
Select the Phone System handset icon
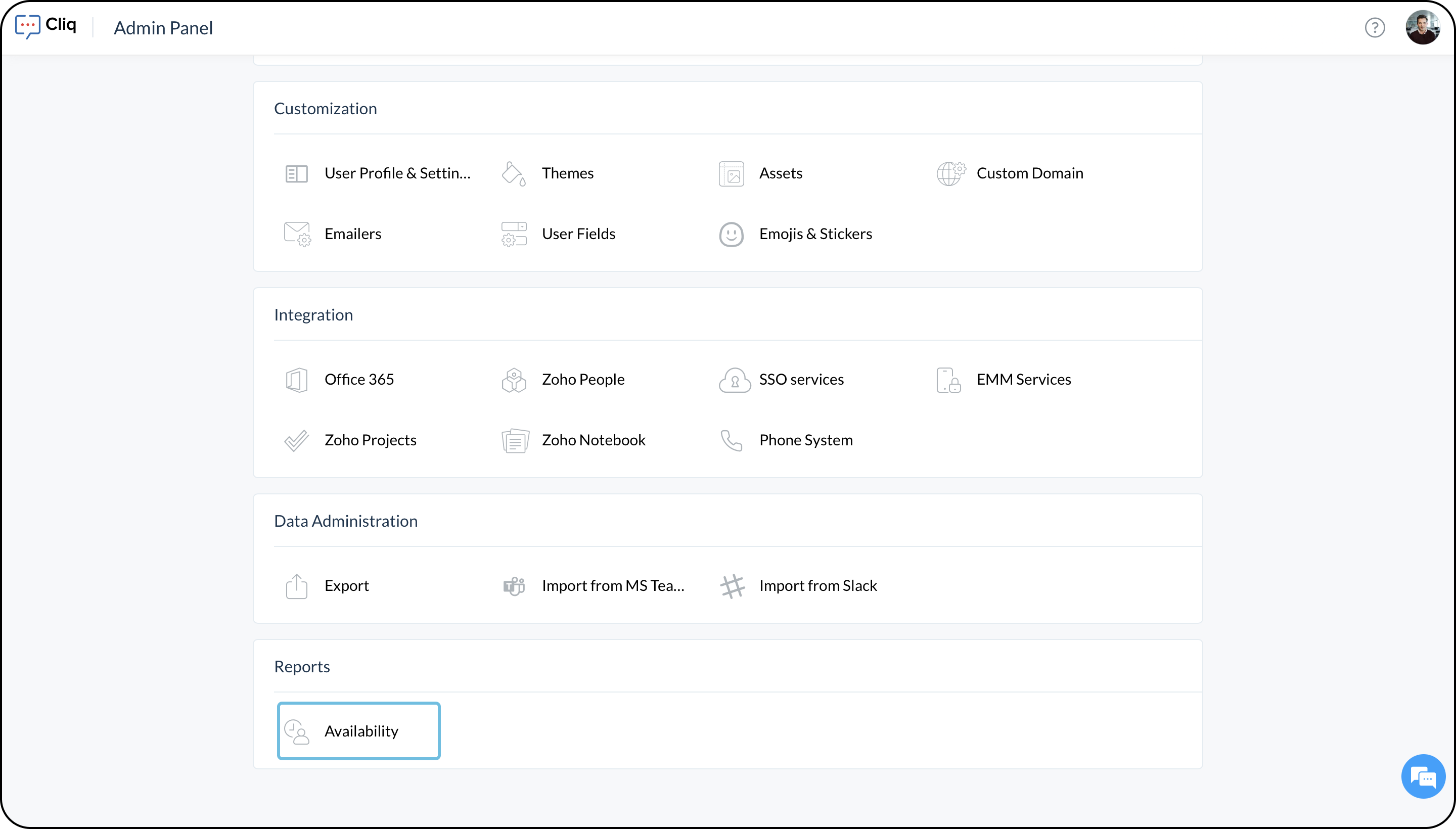(731, 440)
